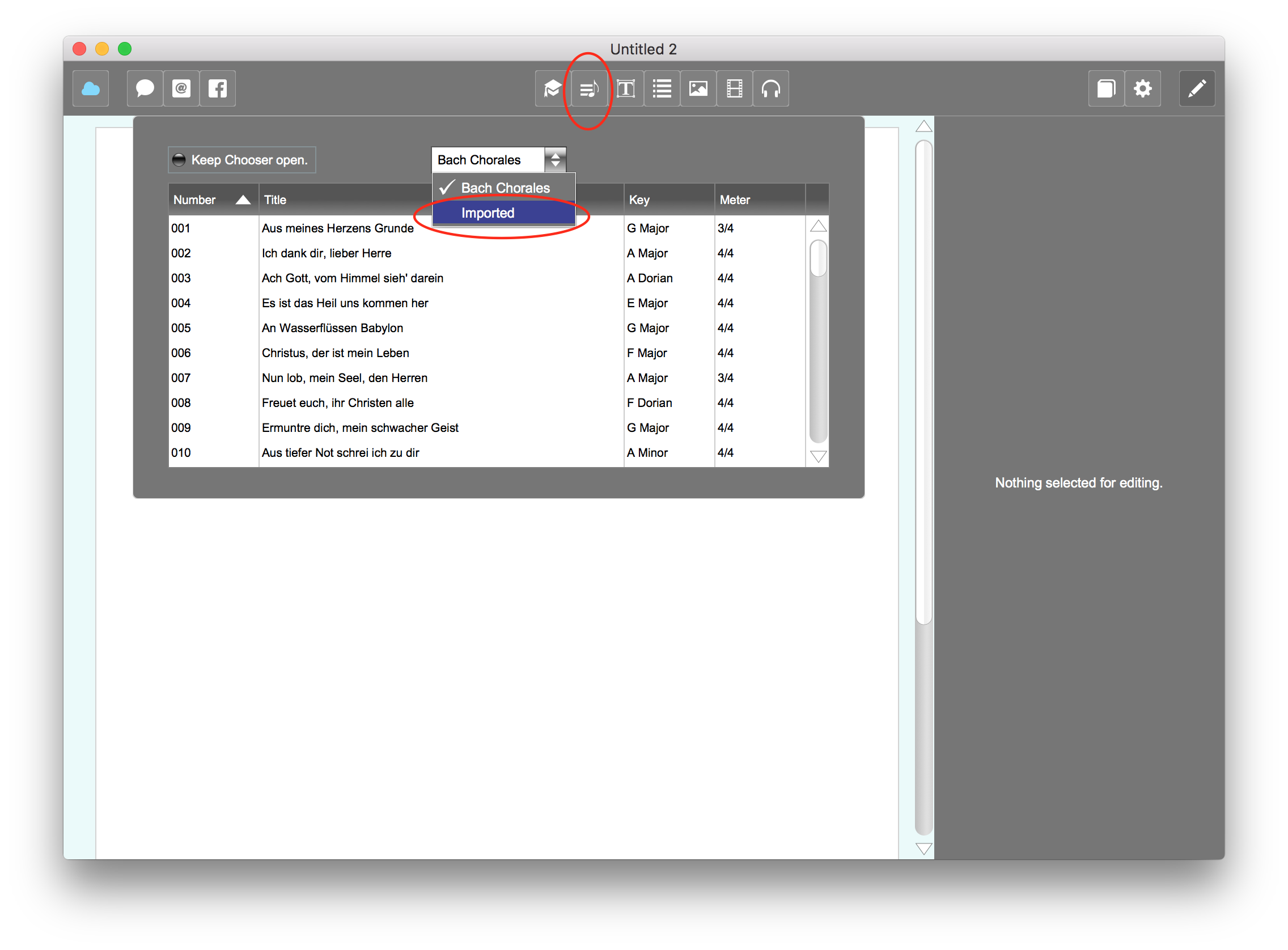
Task: Open the Bach Chorales collection dropdown
Action: pyautogui.click(x=498, y=160)
